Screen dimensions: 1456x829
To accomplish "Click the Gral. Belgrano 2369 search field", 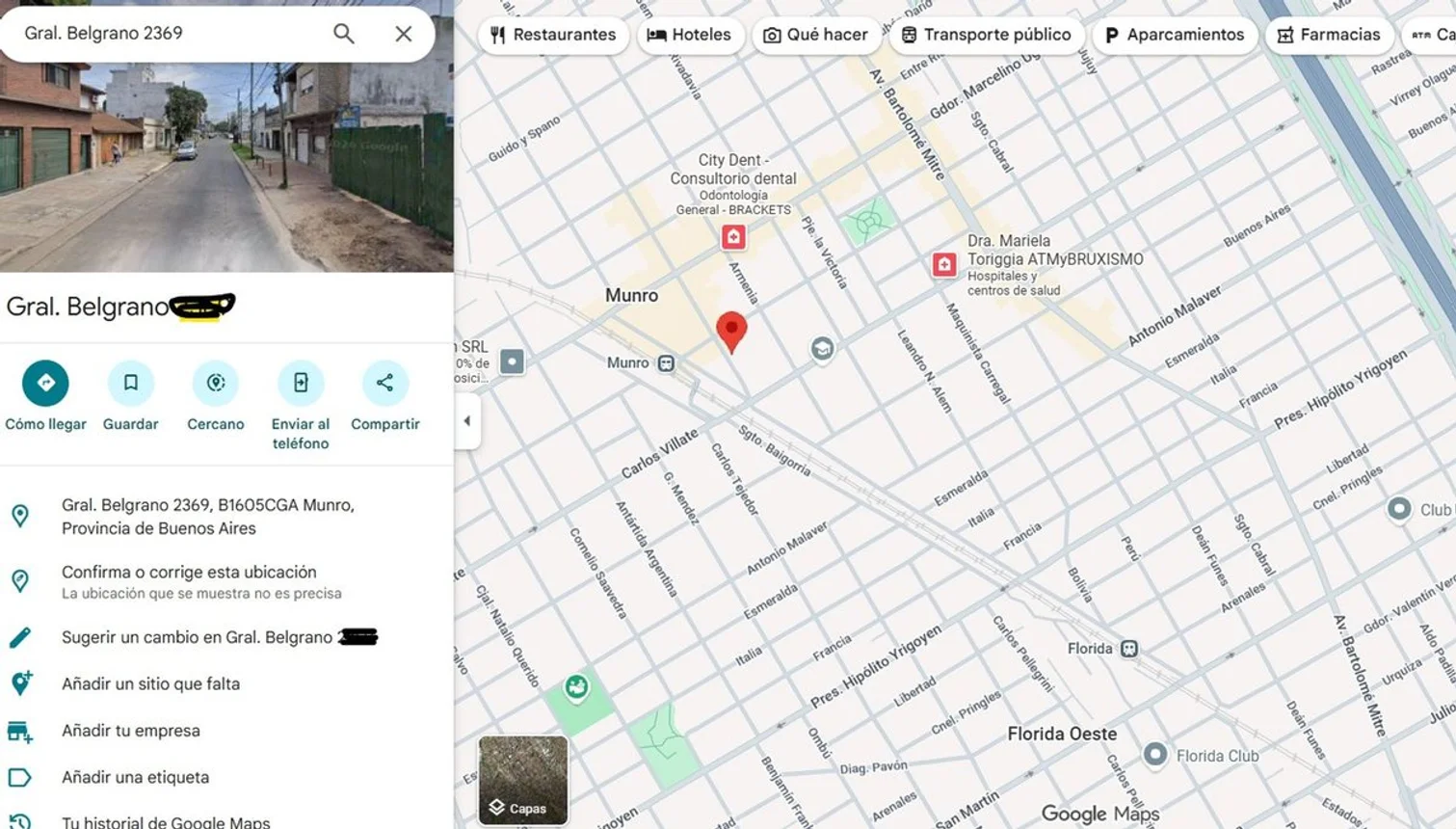I will click(x=173, y=34).
